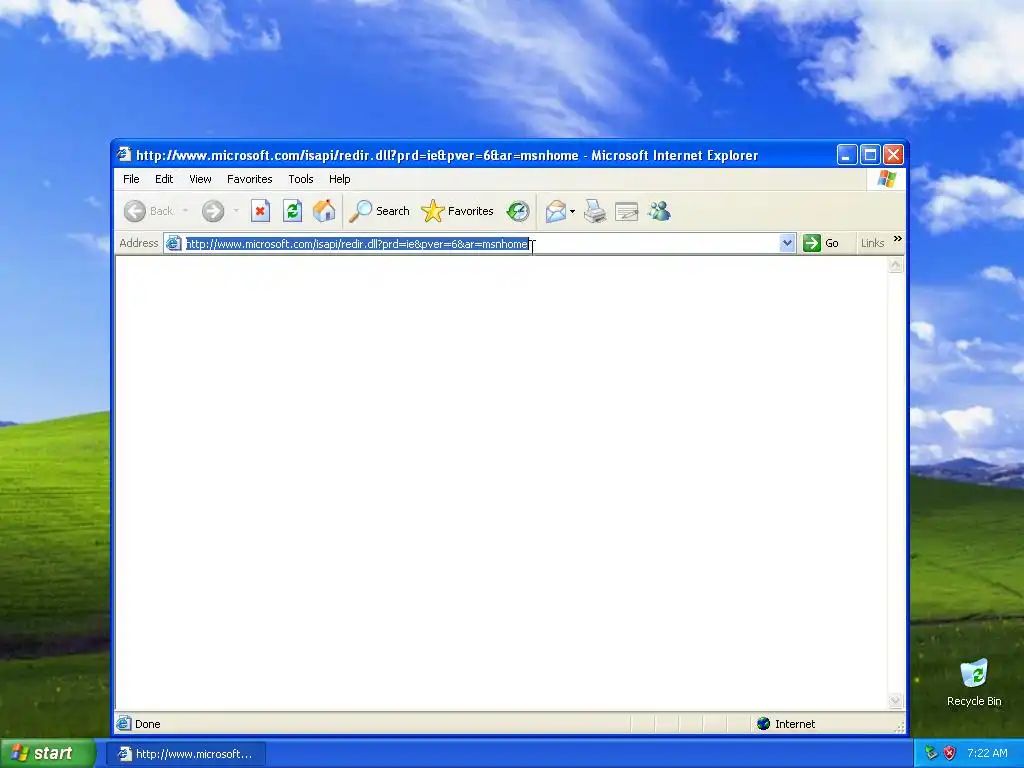Image resolution: width=1024 pixels, height=768 pixels.
Task: Expand the Links toolbar chevron
Action: point(897,239)
